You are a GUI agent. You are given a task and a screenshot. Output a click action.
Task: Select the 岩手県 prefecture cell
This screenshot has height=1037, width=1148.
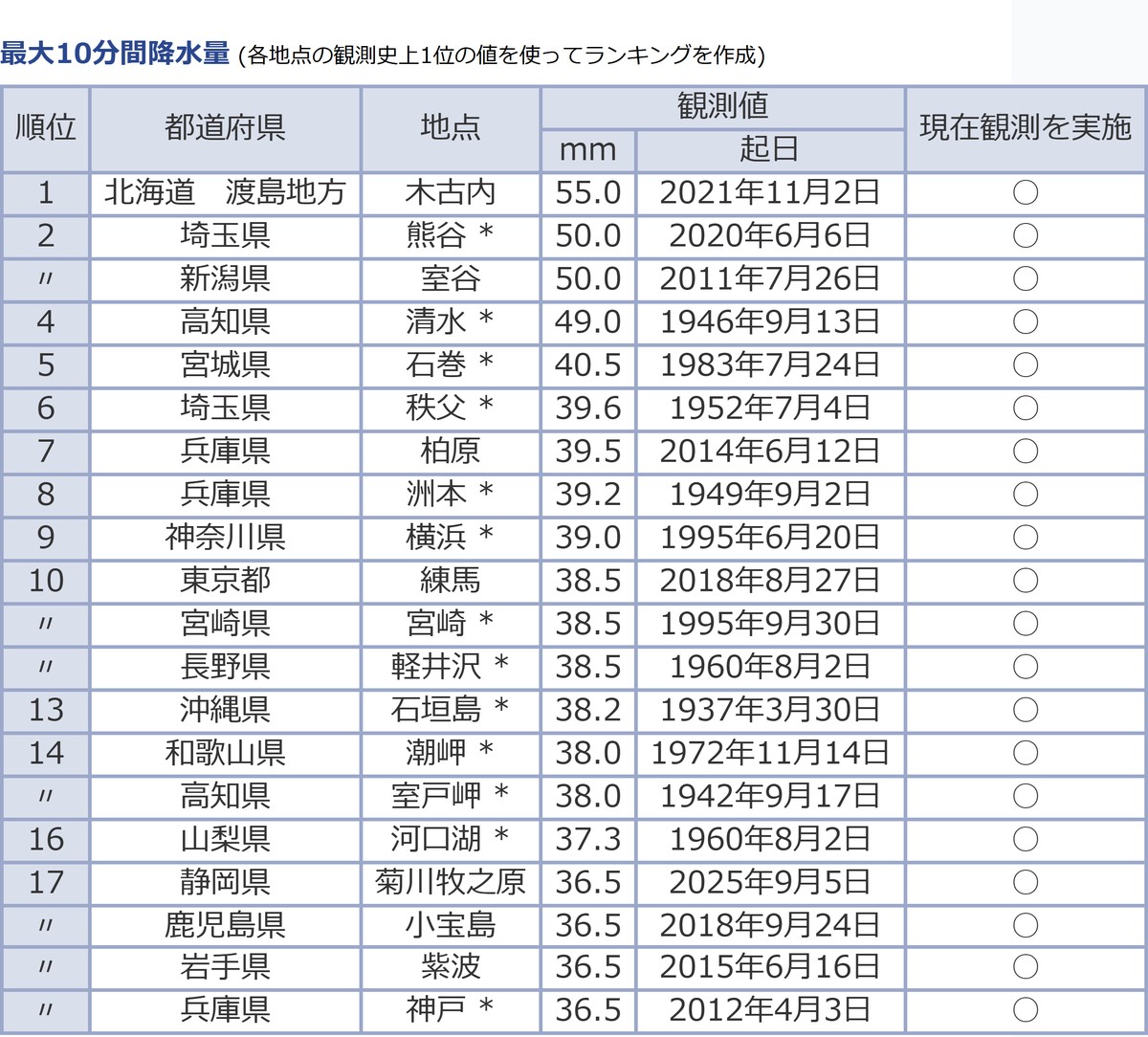click(x=225, y=967)
